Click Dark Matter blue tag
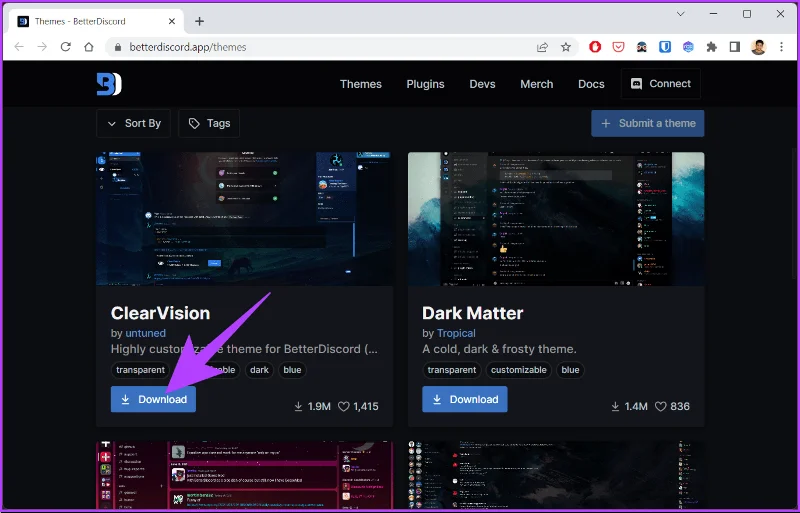Screen dimensions: 800x513 [x=570, y=370]
